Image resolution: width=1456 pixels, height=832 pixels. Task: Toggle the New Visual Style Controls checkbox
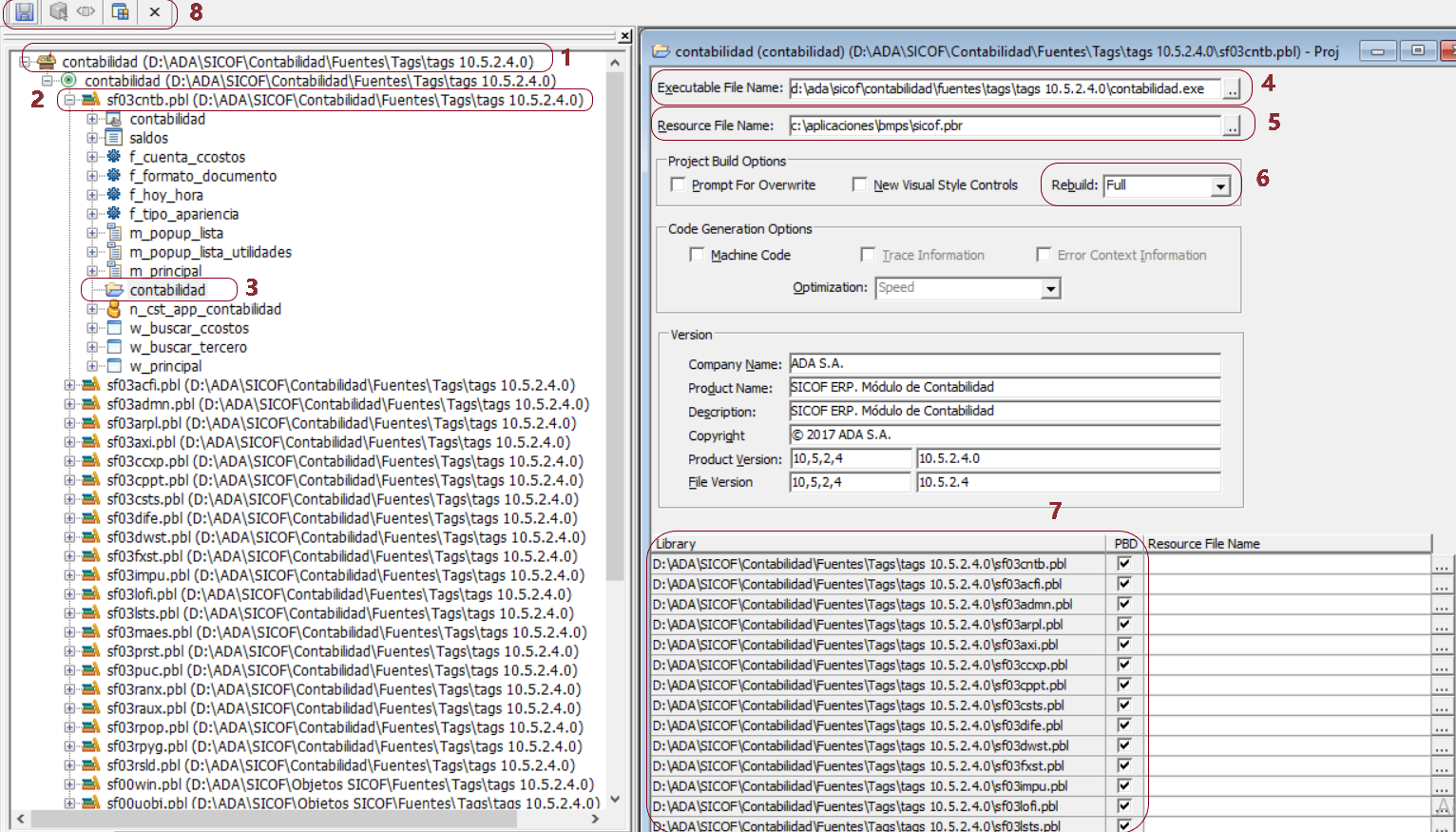tap(859, 184)
